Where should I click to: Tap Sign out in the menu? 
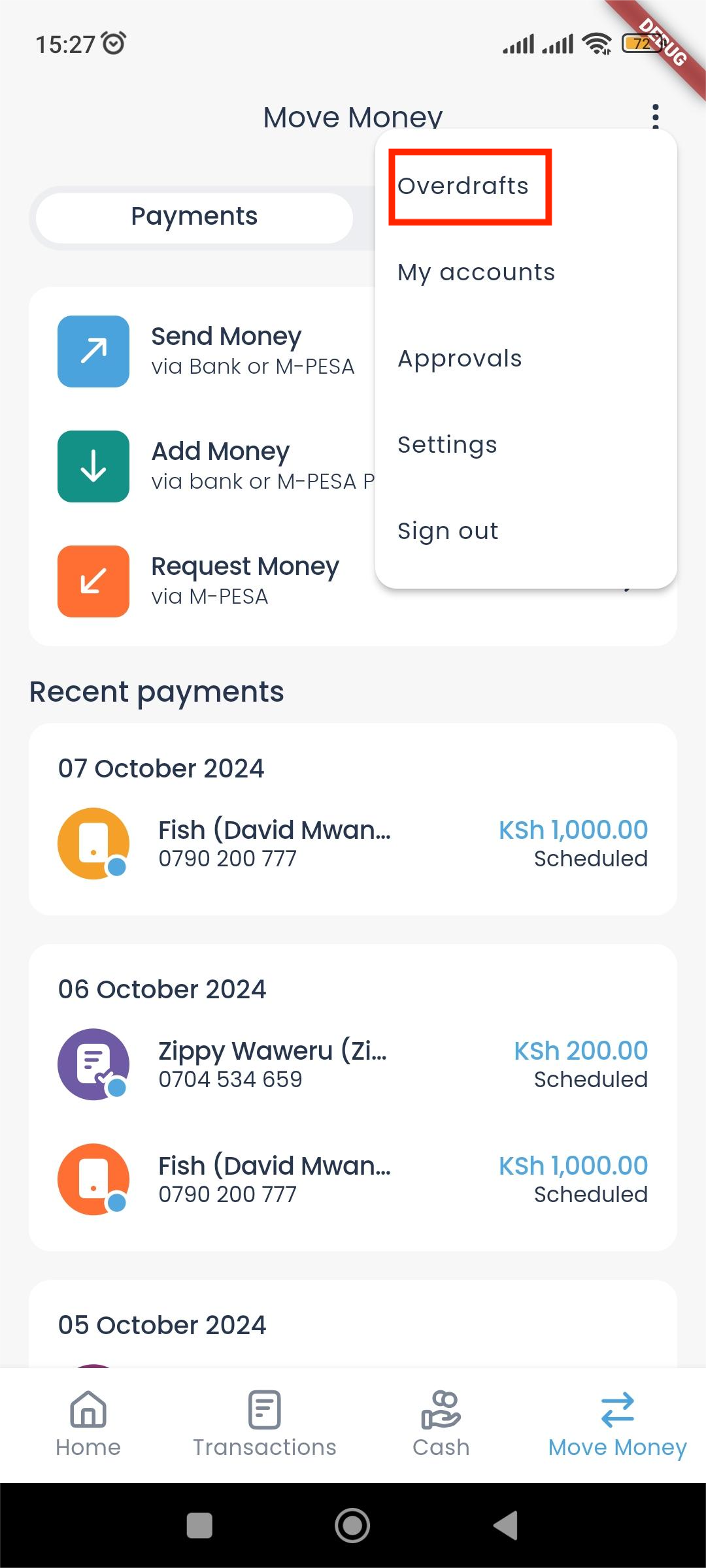[447, 530]
